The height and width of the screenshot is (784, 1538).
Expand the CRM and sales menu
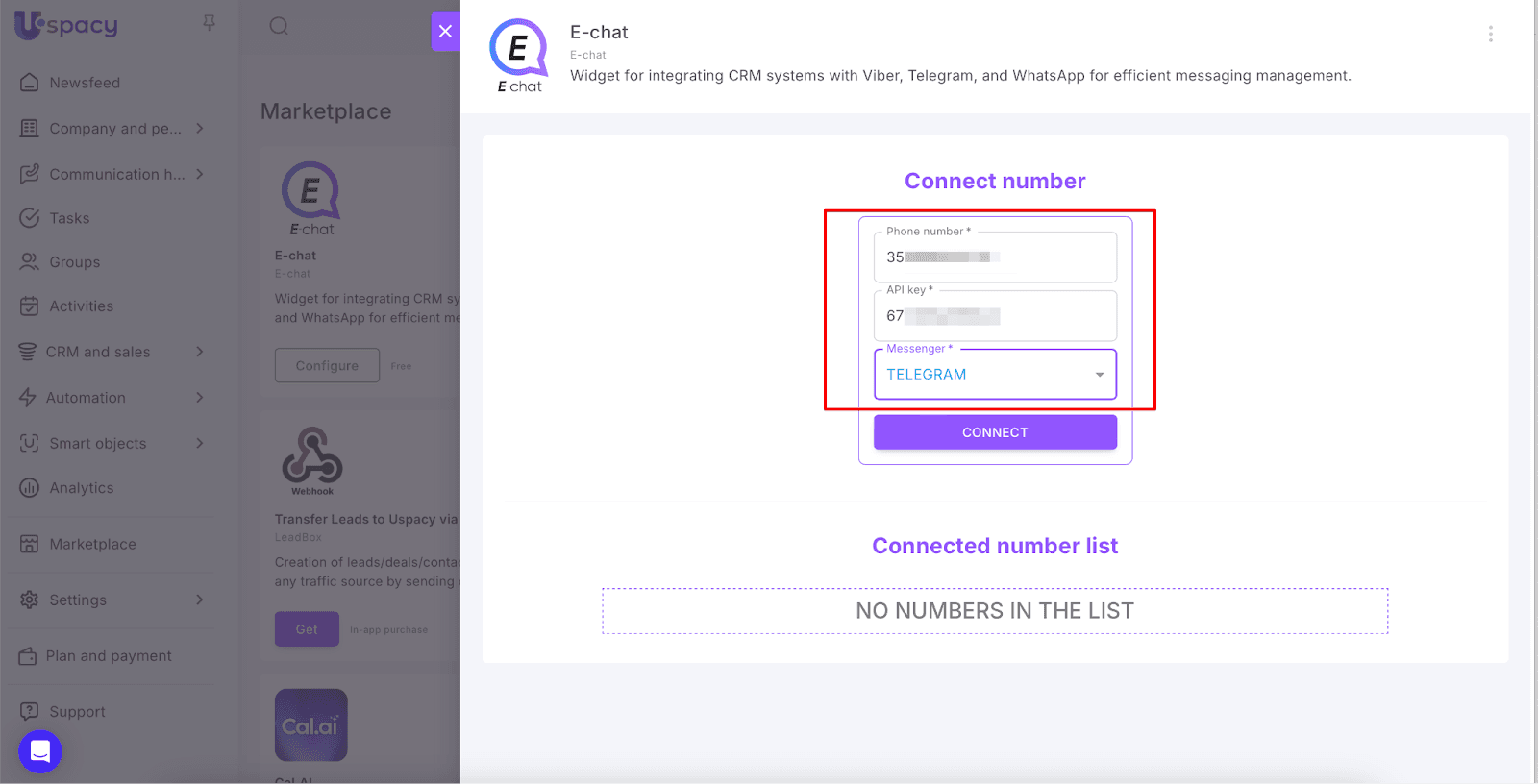click(x=200, y=352)
